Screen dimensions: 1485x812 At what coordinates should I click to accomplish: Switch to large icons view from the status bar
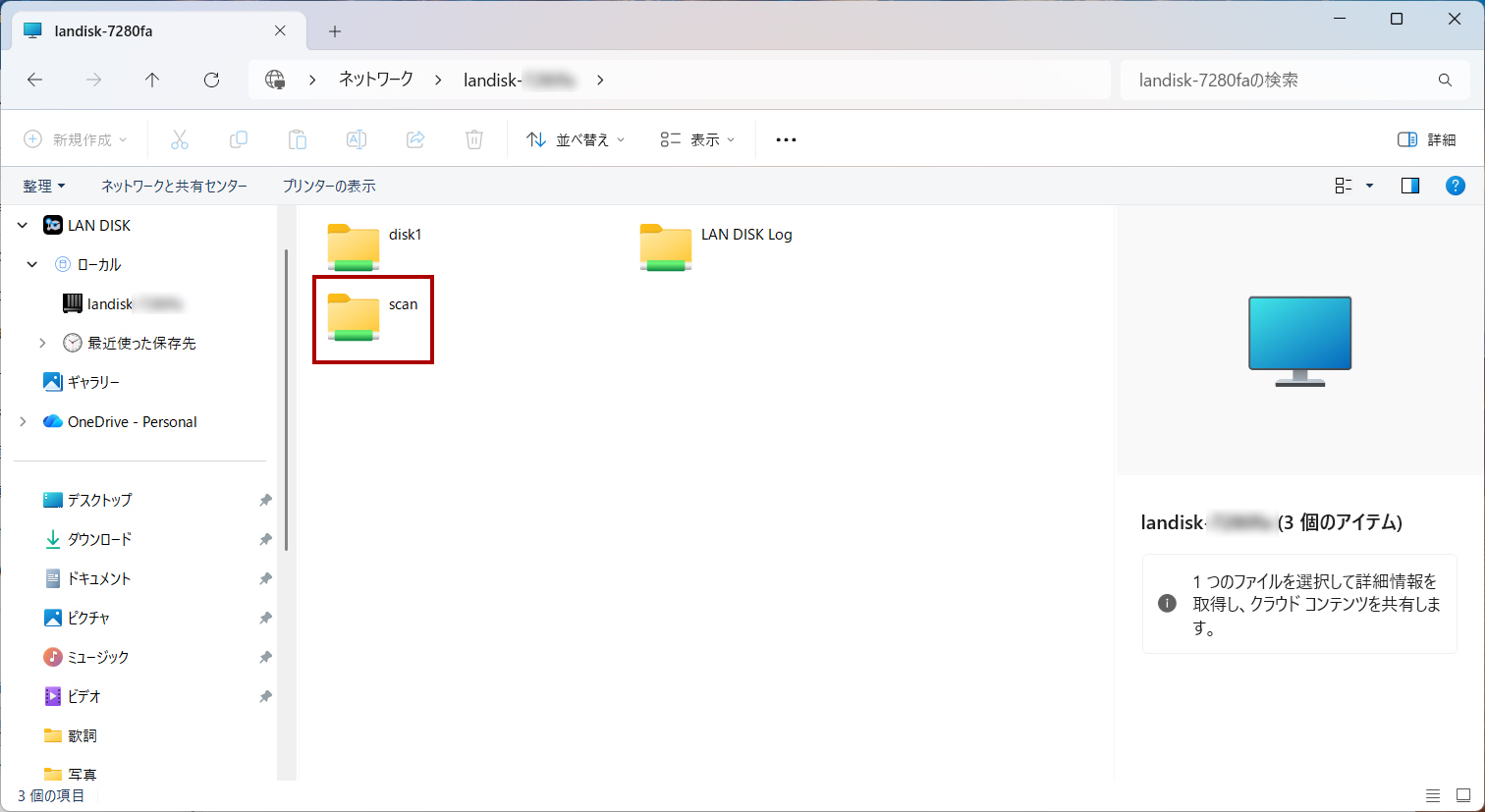1461,795
